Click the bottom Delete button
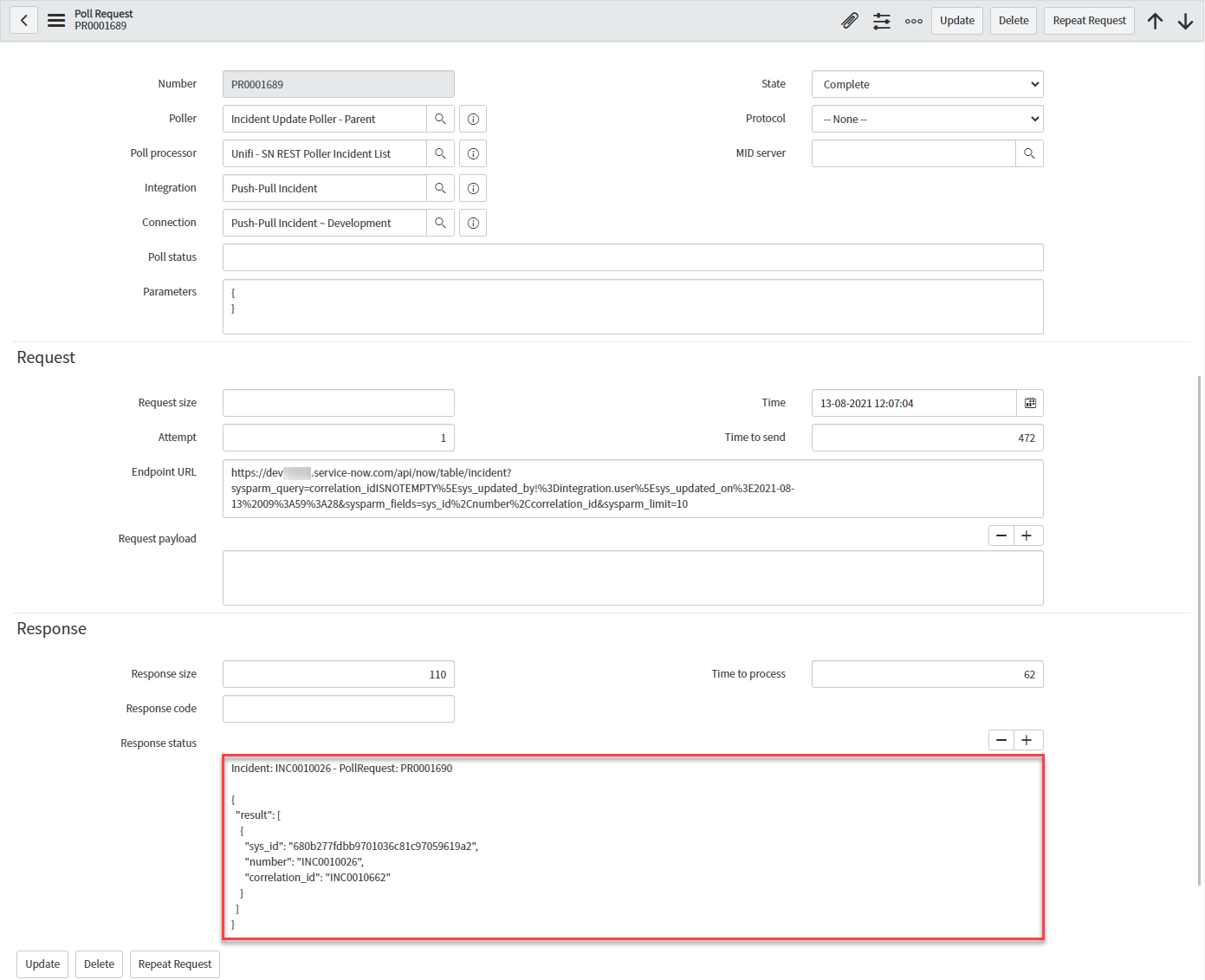The width and height of the screenshot is (1205, 980). pos(99,964)
